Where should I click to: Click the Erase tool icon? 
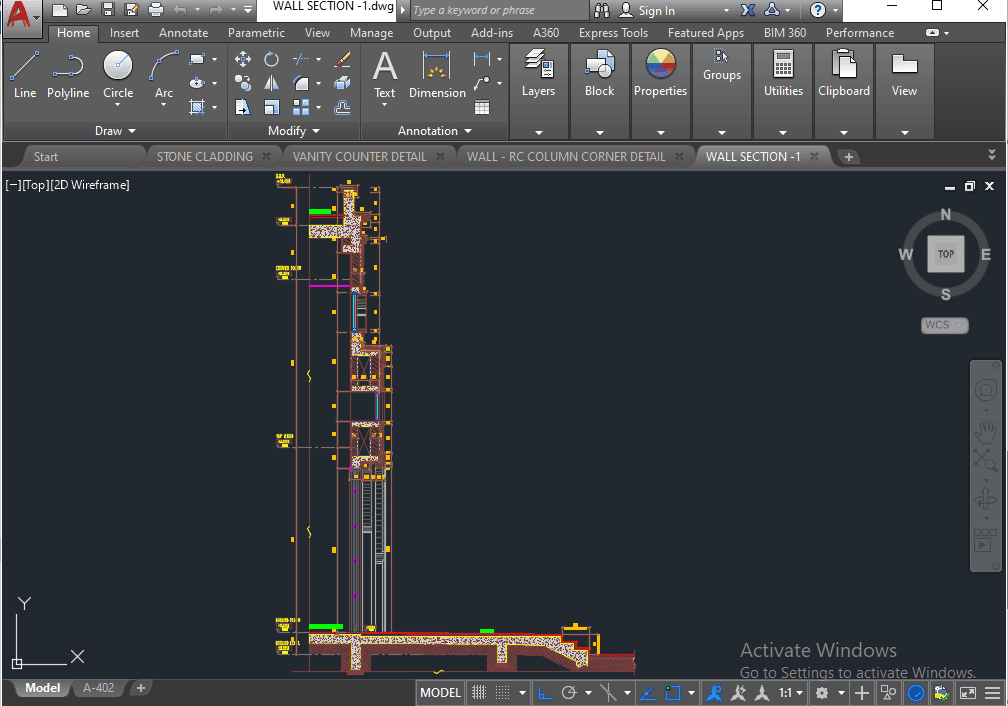pyautogui.click(x=342, y=59)
